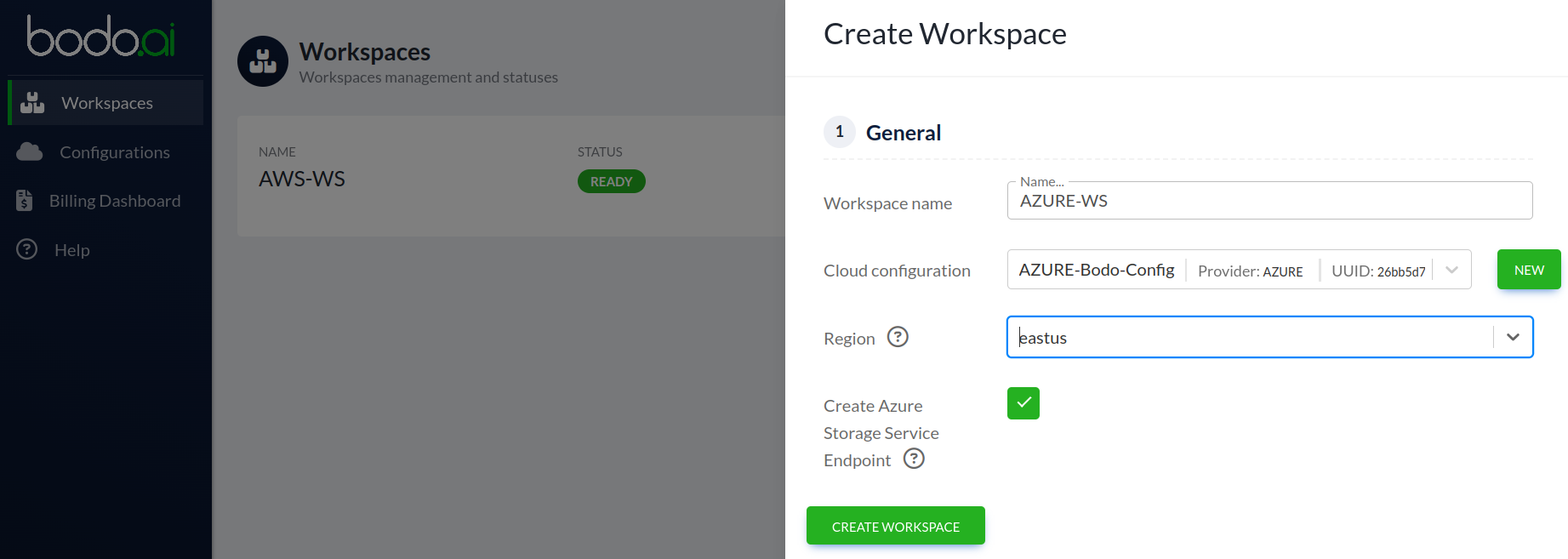The image size is (1568, 559).
Task: Click the bodo.ai logo
Action: [x=101, y=37]
